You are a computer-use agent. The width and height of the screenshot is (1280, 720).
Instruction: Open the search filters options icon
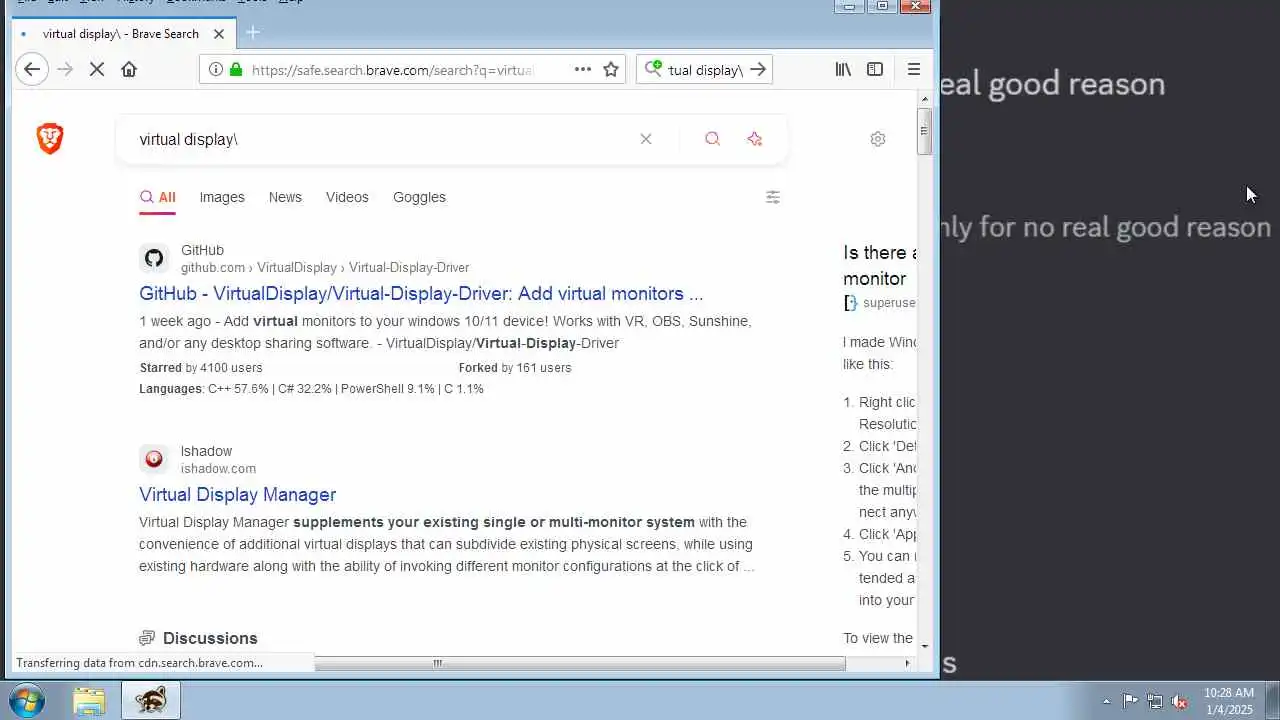click(773, 197)
